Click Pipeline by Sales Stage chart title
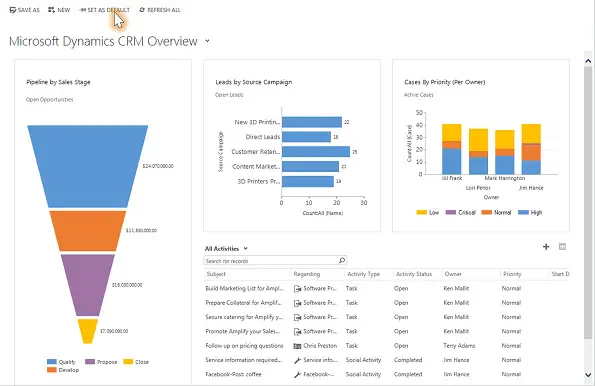 [x=58, y=82]
